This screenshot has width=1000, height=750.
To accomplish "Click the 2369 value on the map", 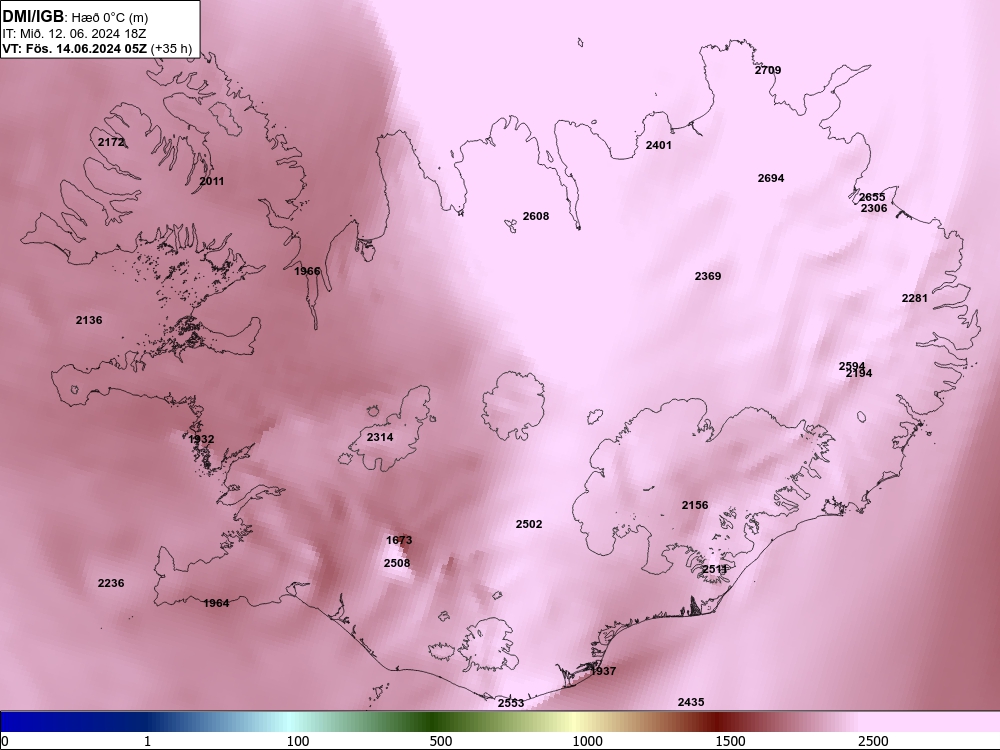I will coord(708,276).
